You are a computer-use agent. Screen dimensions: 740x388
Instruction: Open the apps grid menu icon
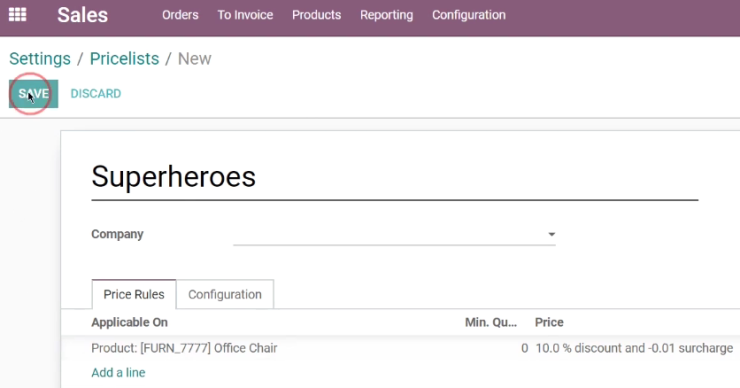click(17, 15)
